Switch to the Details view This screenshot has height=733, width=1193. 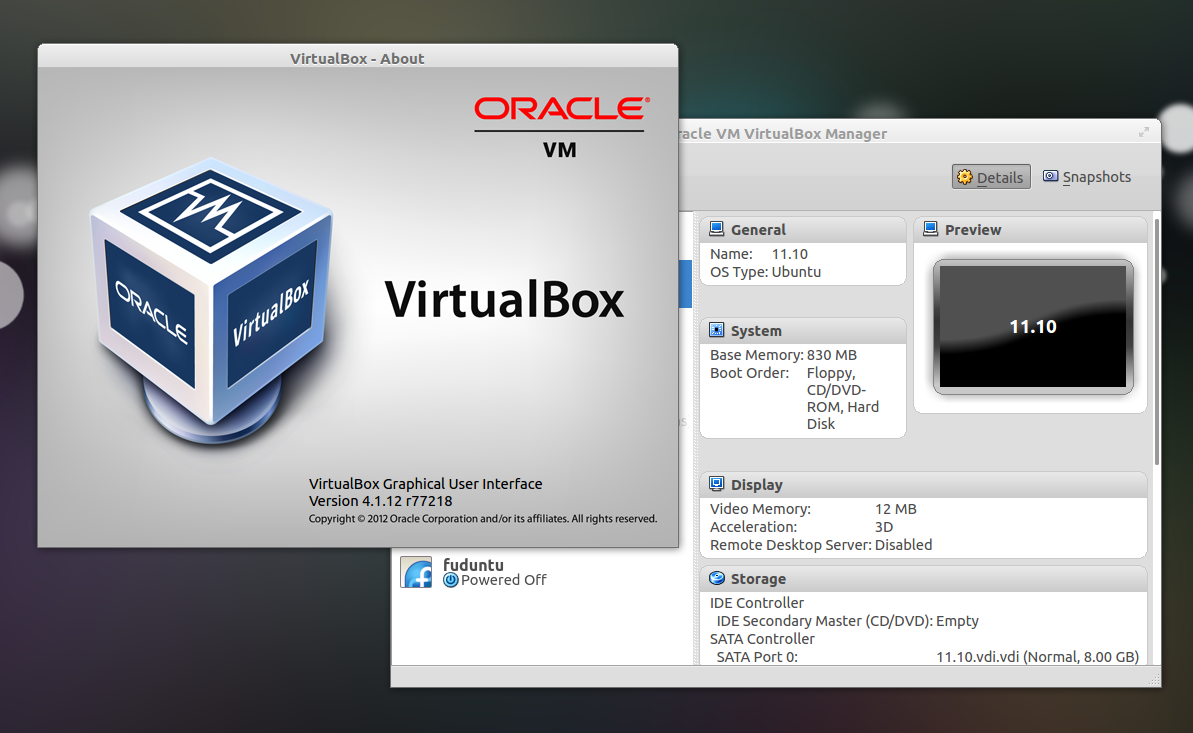990,176
